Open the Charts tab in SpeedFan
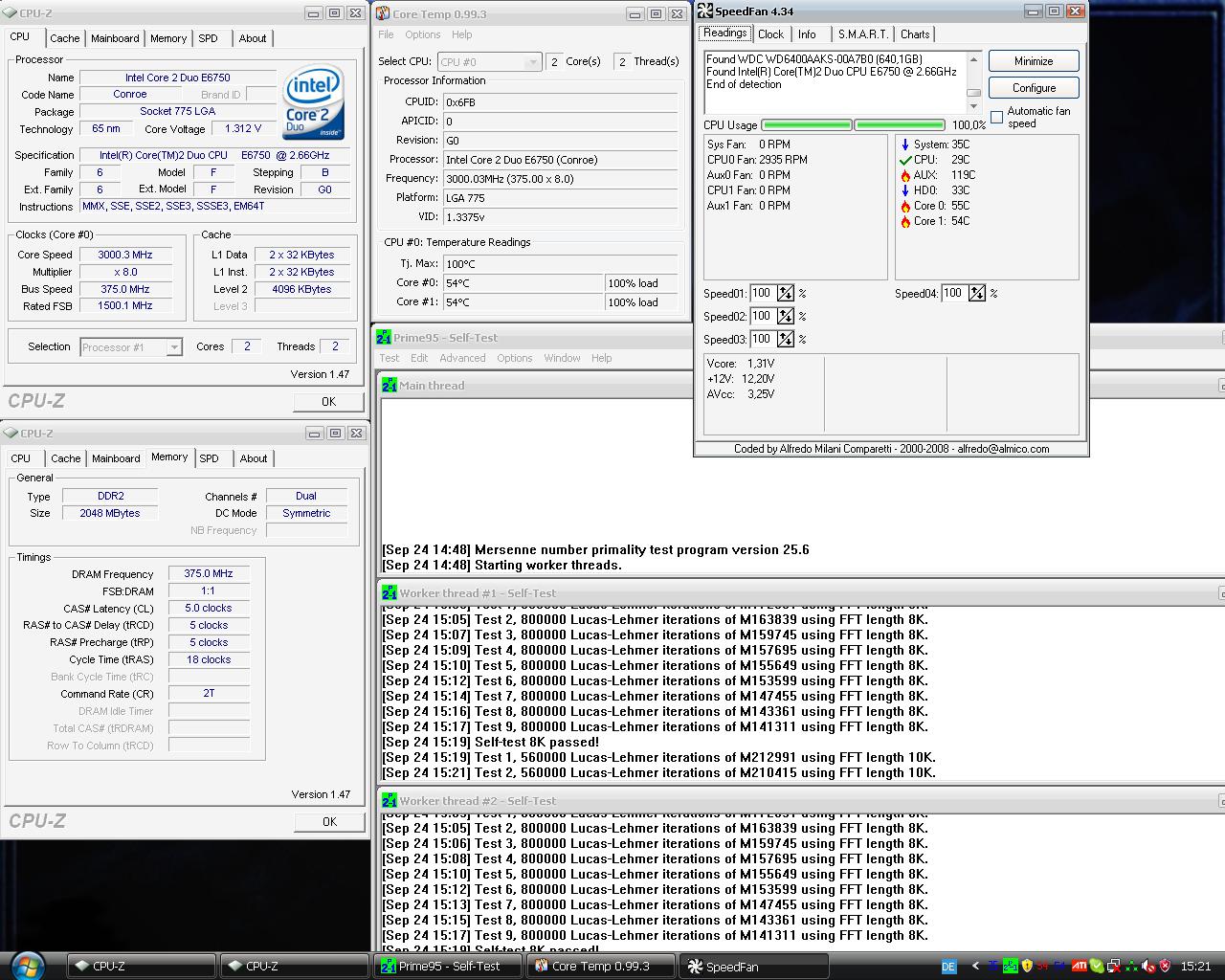1225x980 pixels. 915,33
